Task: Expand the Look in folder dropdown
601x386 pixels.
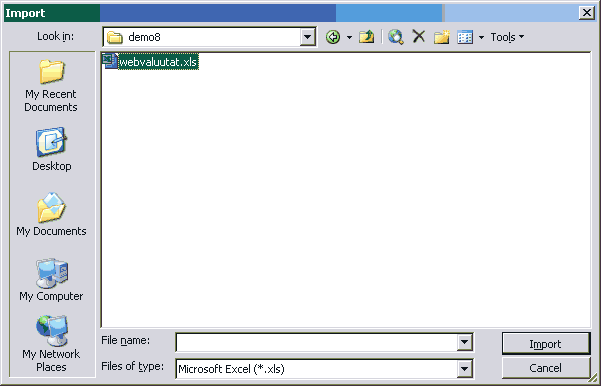Action: (x=307, y=37)
